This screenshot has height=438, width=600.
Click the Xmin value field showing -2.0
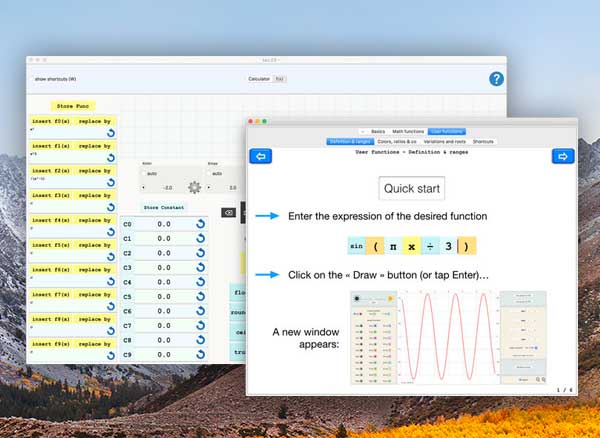pos(167,188)
